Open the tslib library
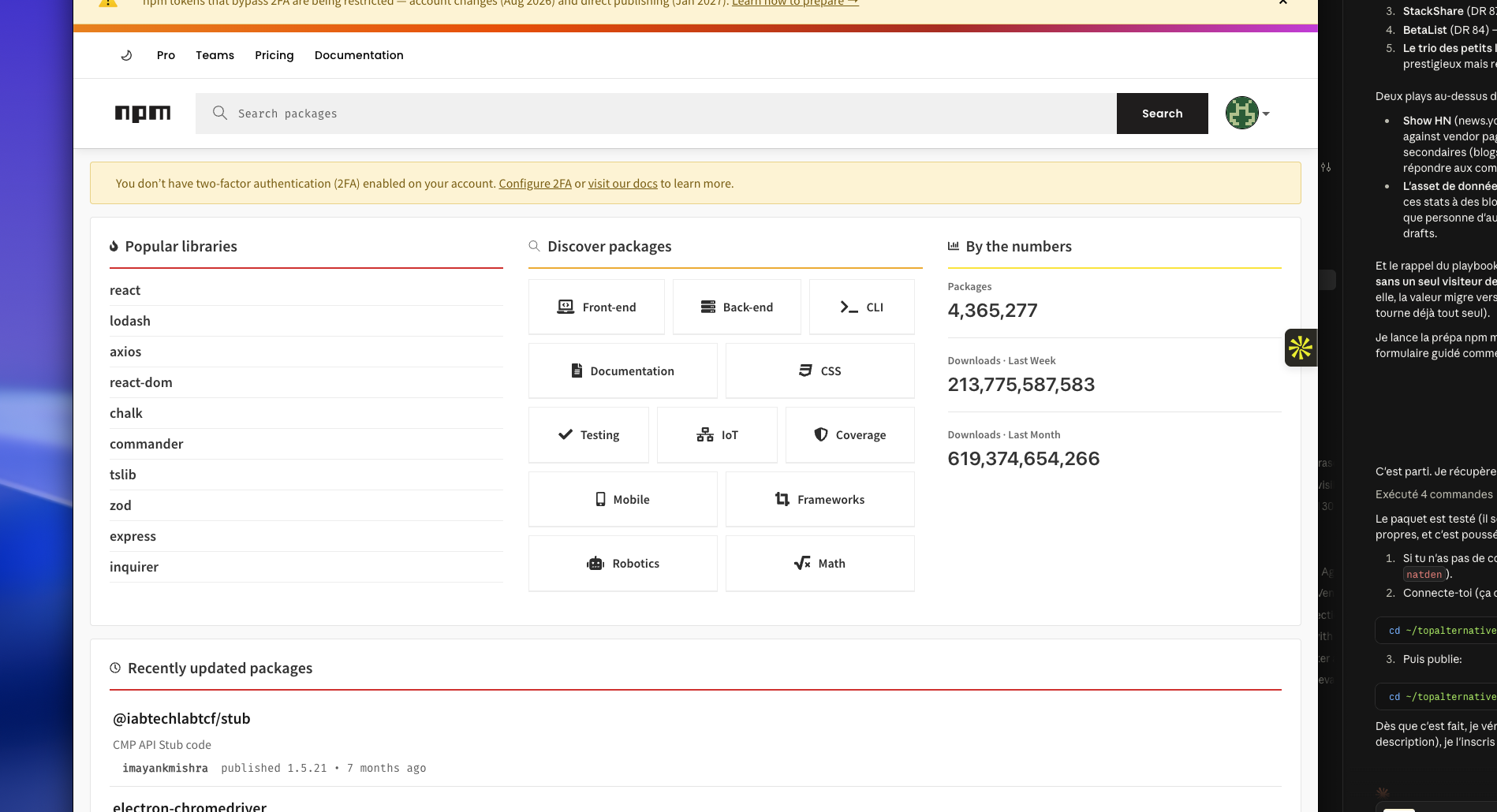Viewport: 1497px width, 812px height. click(123, 475)
